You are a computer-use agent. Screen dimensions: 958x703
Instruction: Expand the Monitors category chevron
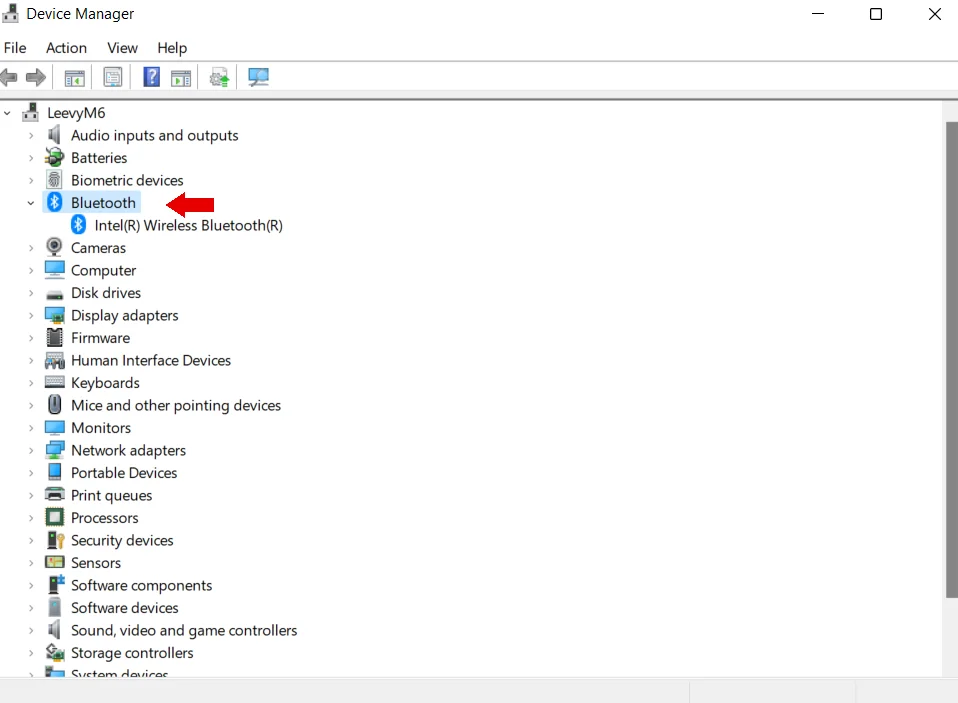pos(31,428)
